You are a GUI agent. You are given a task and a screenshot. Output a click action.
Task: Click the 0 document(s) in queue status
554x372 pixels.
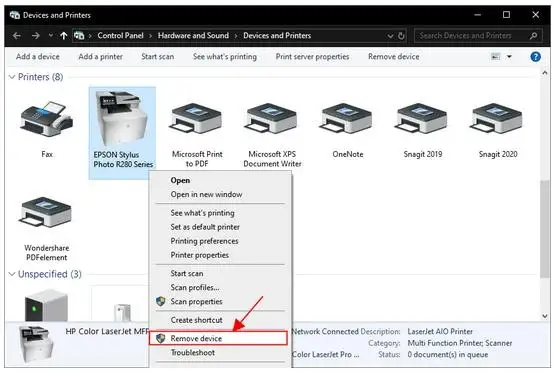[x=448, y=354]
